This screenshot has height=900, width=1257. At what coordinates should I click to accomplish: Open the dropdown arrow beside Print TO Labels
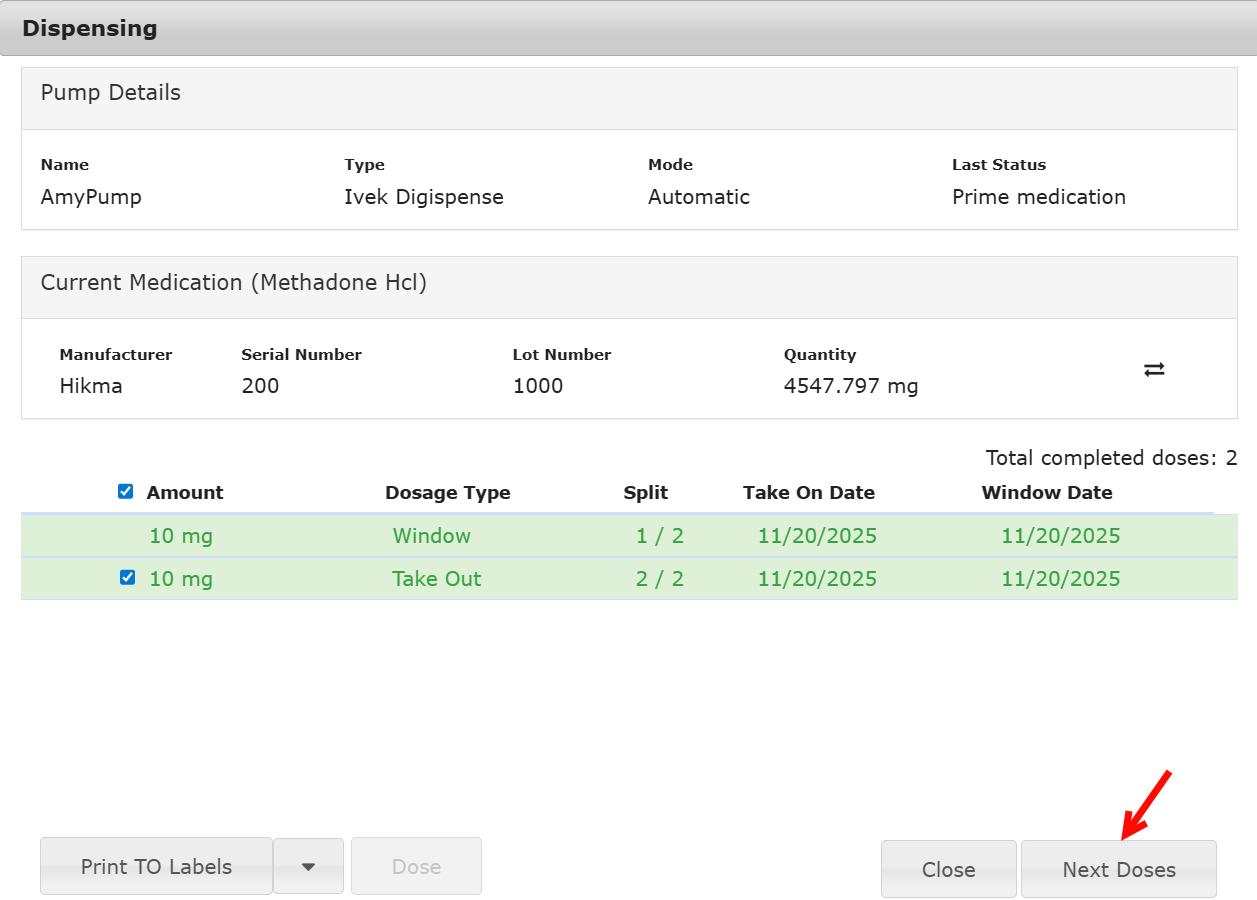[x=308, y=866]
